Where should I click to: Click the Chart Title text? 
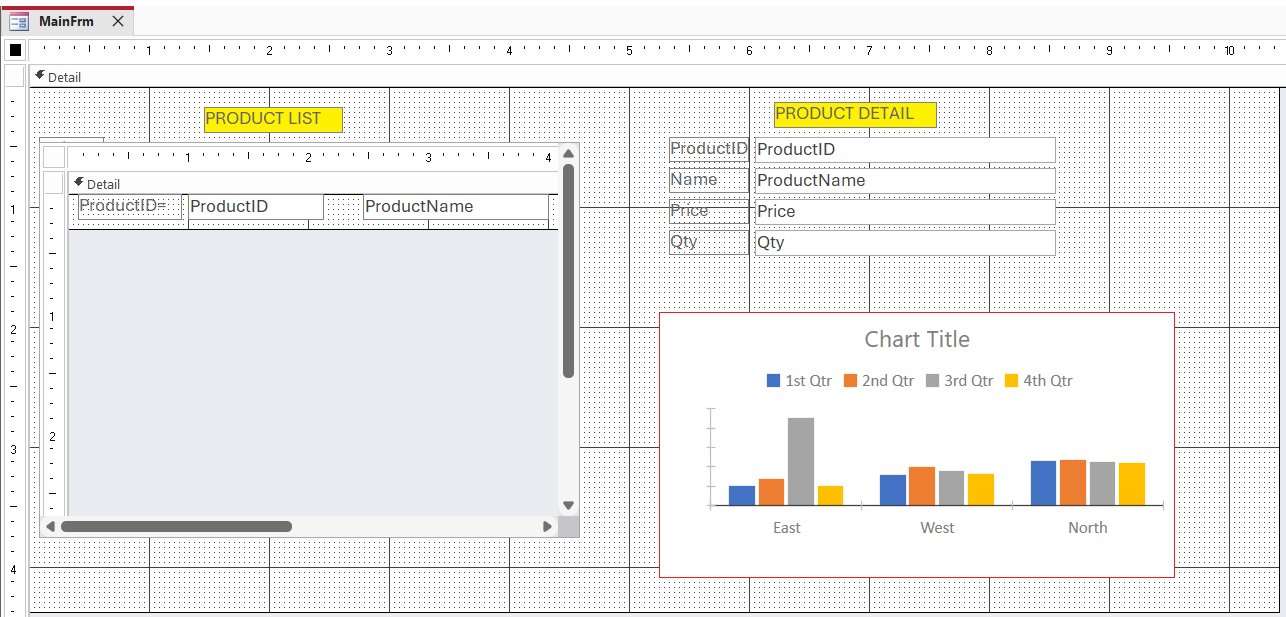point(917,340)
